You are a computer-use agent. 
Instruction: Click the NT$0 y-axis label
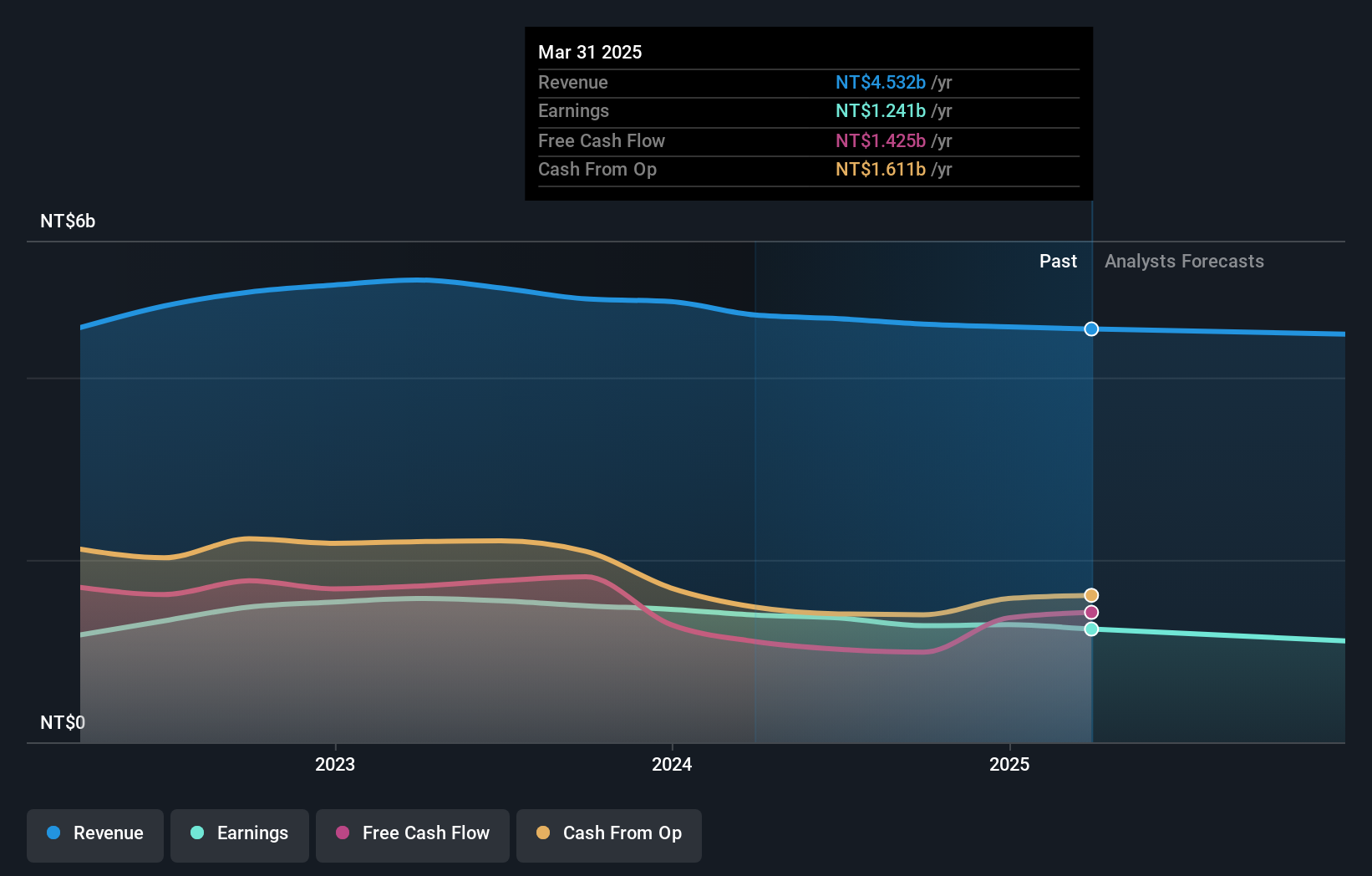point(63,722)
